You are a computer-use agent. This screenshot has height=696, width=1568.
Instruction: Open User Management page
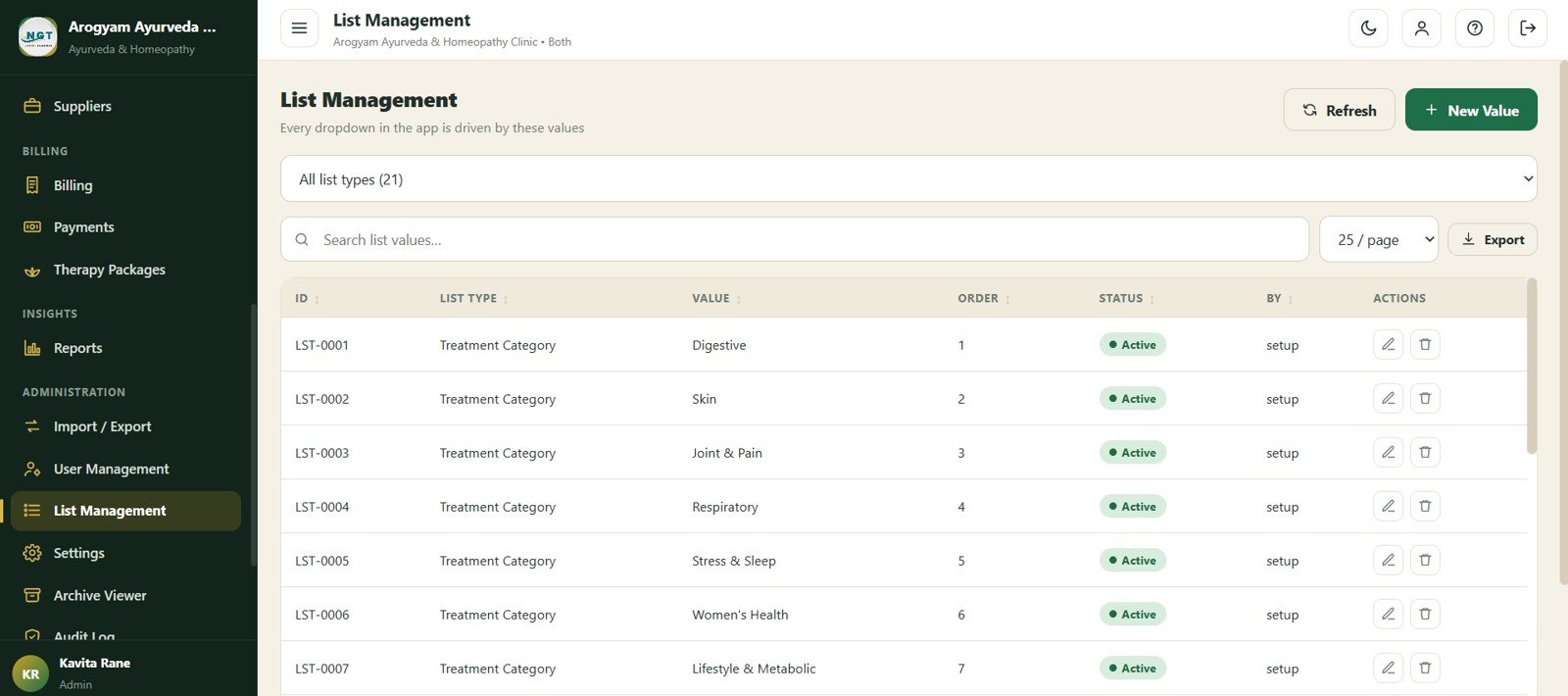125,469
